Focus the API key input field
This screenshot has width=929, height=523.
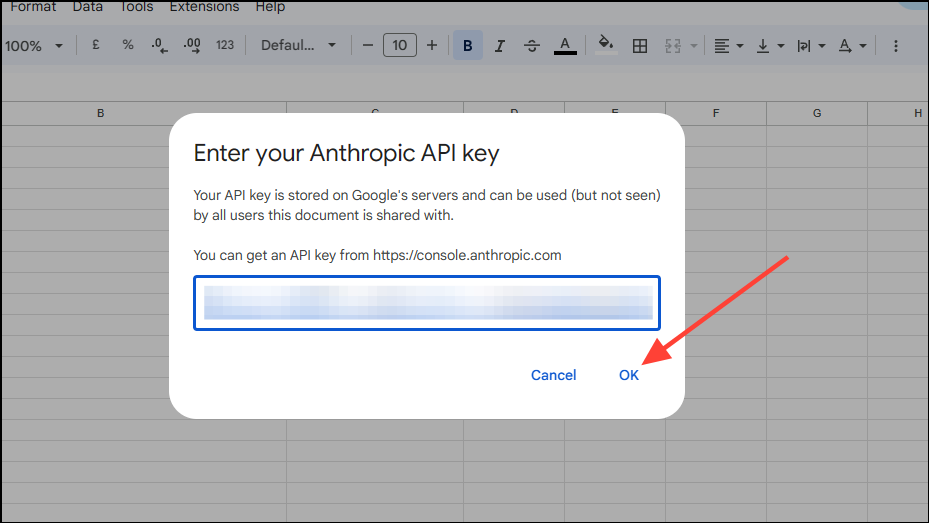pyautogui.click(x=427, y=303)
